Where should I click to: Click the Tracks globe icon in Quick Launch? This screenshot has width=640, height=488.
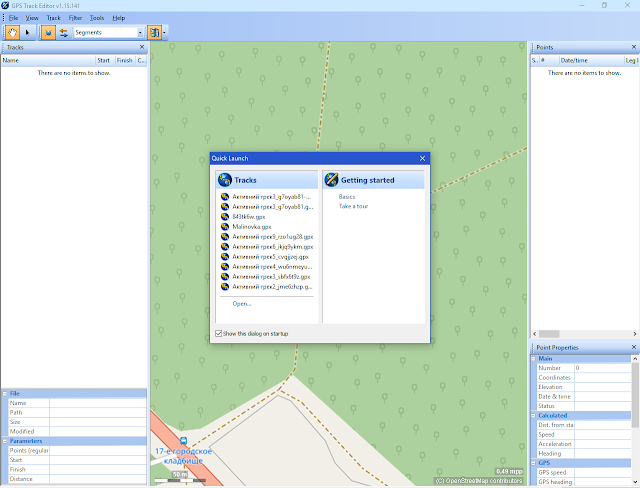coord(225,180)
